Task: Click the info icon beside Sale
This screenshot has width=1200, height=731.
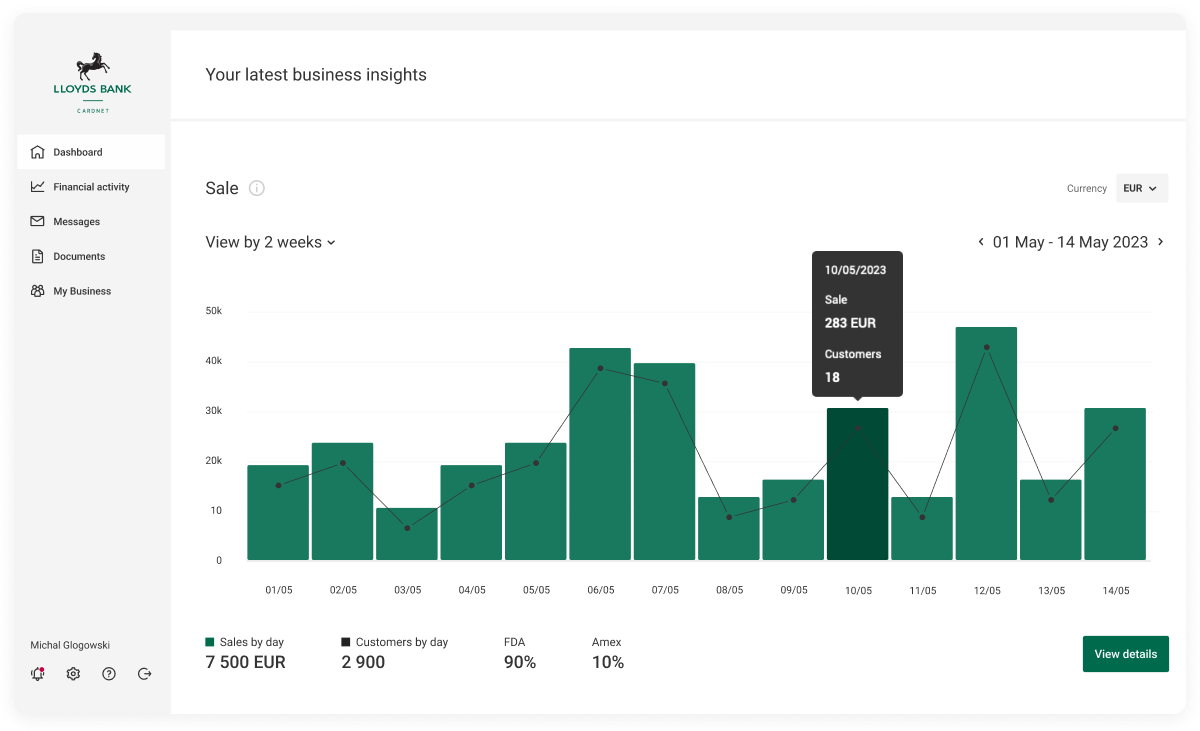Action: point(257,188)
